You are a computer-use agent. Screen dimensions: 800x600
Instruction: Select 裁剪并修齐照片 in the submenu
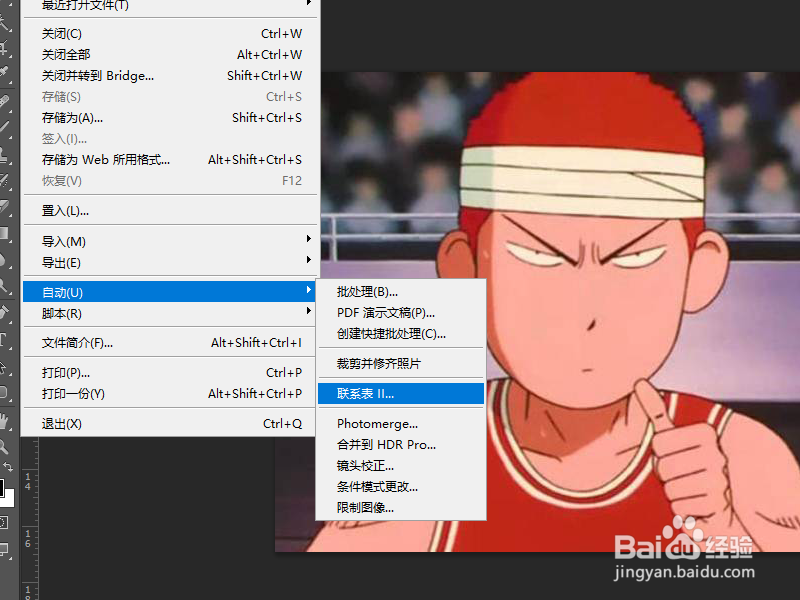[401, 363]
